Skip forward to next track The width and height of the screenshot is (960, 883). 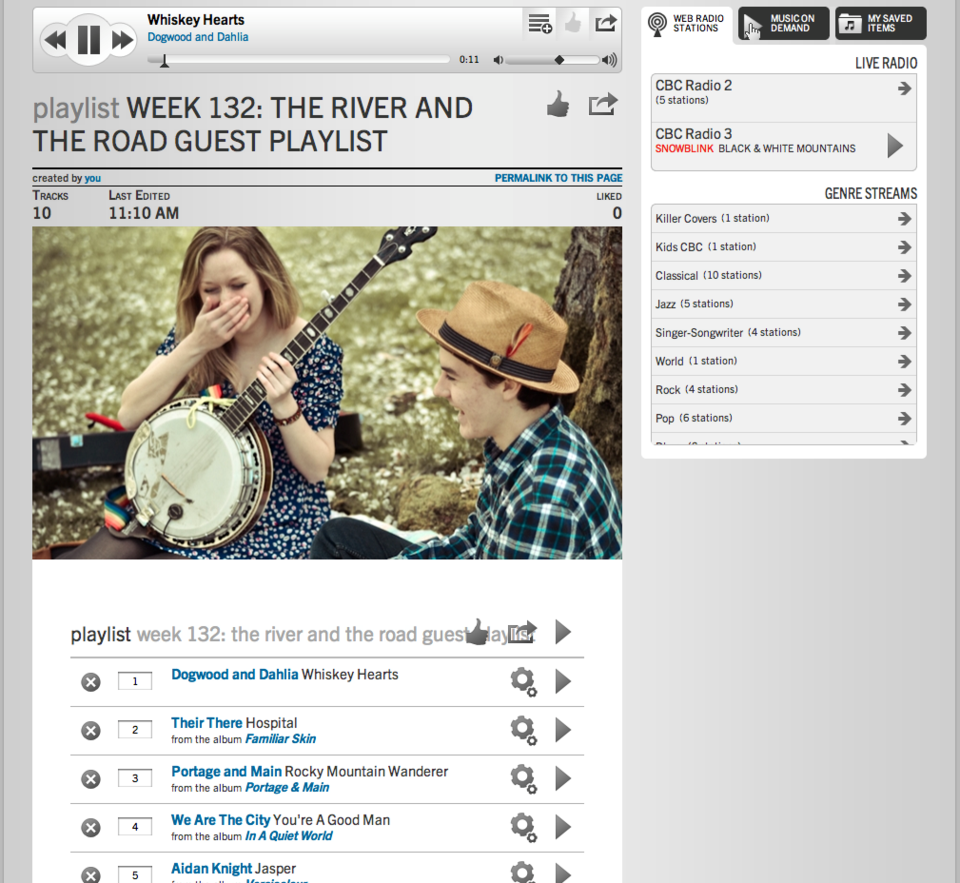pos(122,40)
